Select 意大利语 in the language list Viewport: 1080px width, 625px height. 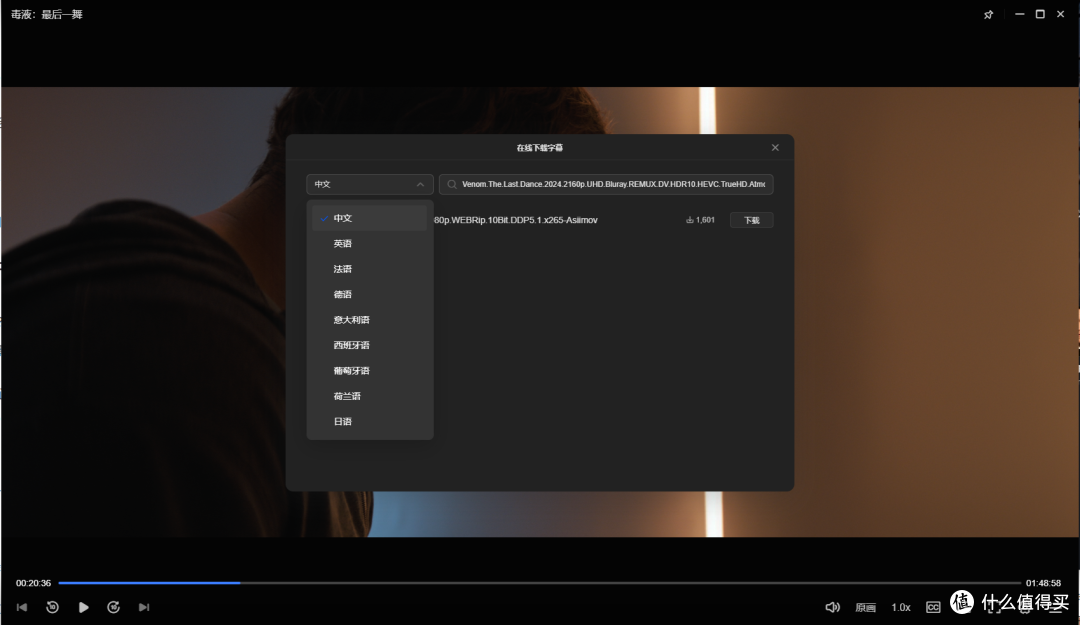point(370,320)
